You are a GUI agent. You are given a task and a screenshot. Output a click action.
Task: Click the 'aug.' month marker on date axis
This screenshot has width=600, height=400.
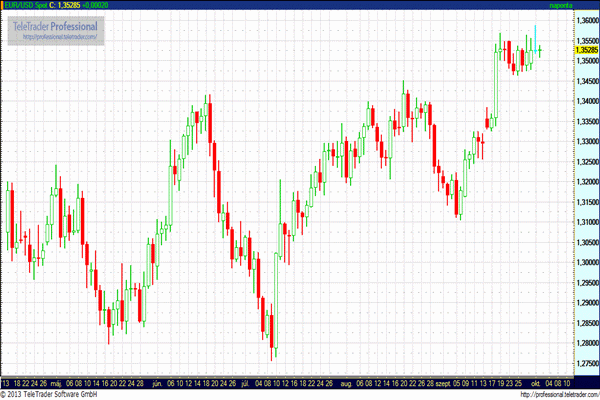[348, 382]
